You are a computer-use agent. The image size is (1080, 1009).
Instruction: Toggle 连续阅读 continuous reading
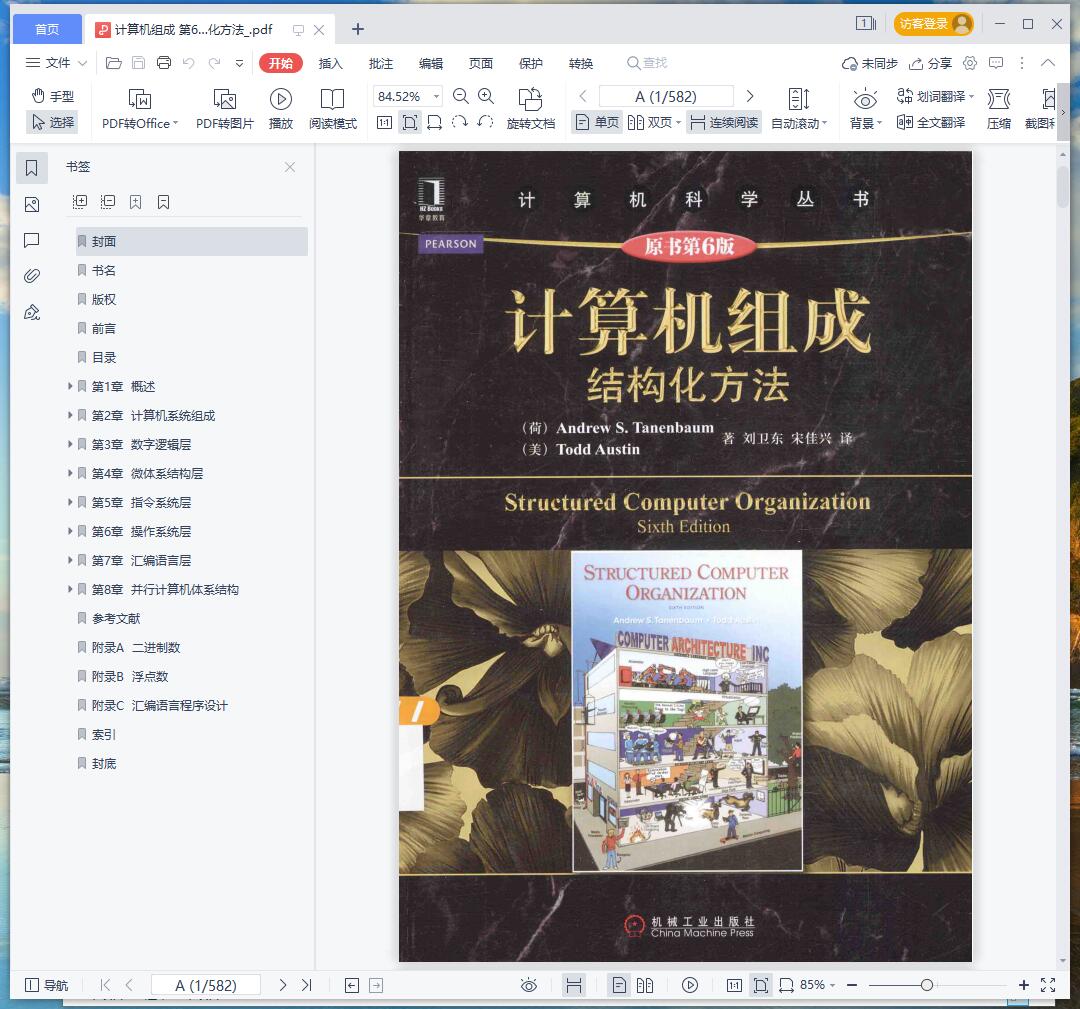click(x=724, y=123)
